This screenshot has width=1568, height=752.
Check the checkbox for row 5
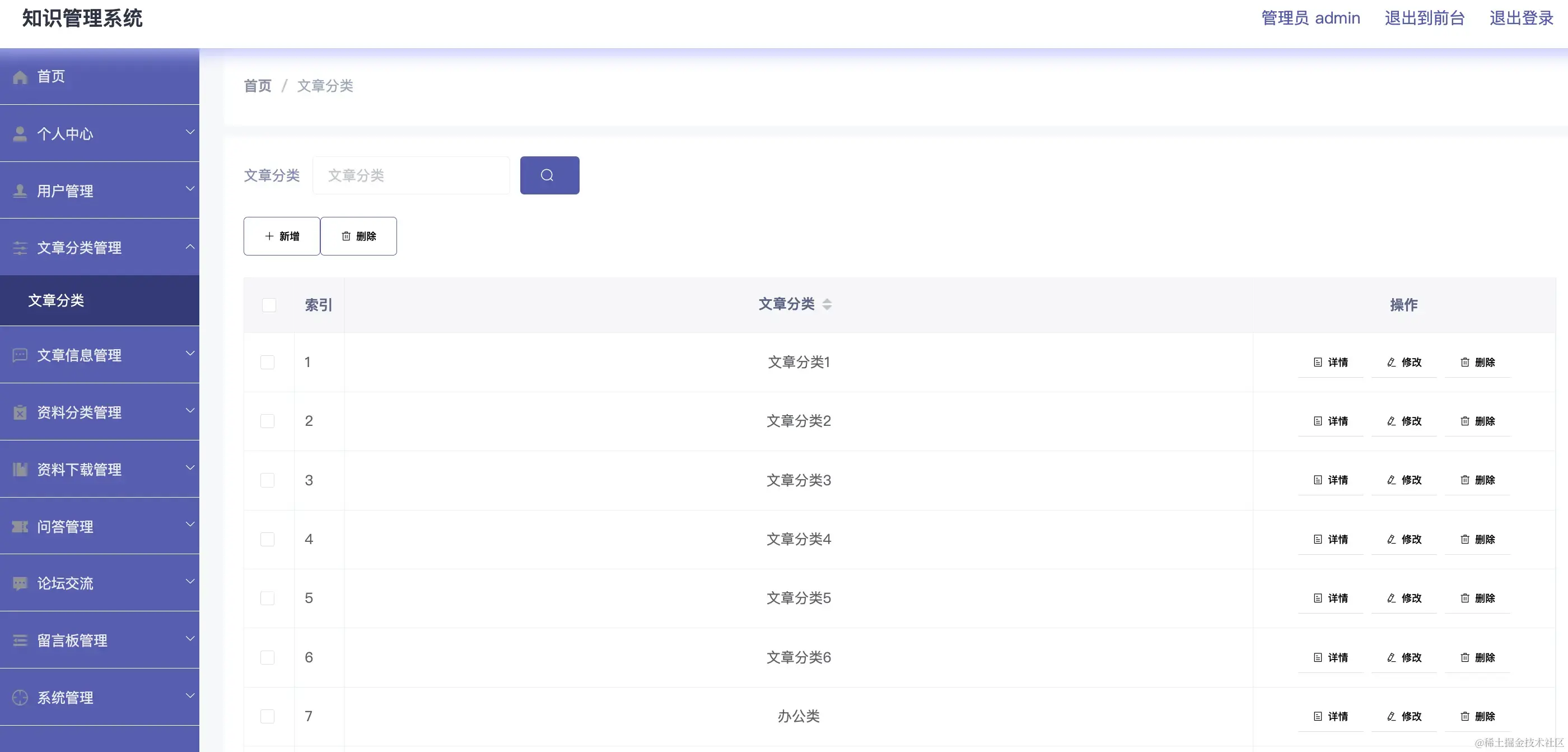(x=268, y=598)
